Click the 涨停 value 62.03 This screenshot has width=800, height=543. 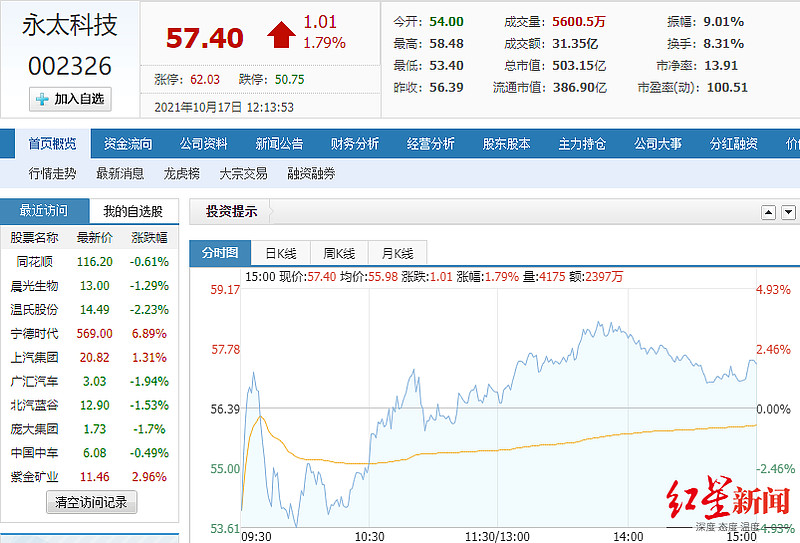205,80
